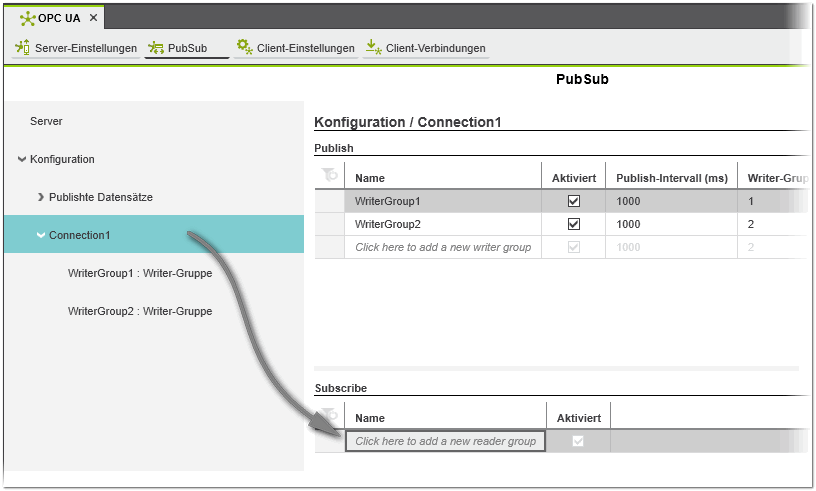Viewport: 816px width, 491px height.
Task: Sort by Publish-Intervall (ms) column header
Action: [x=672, y=178]
